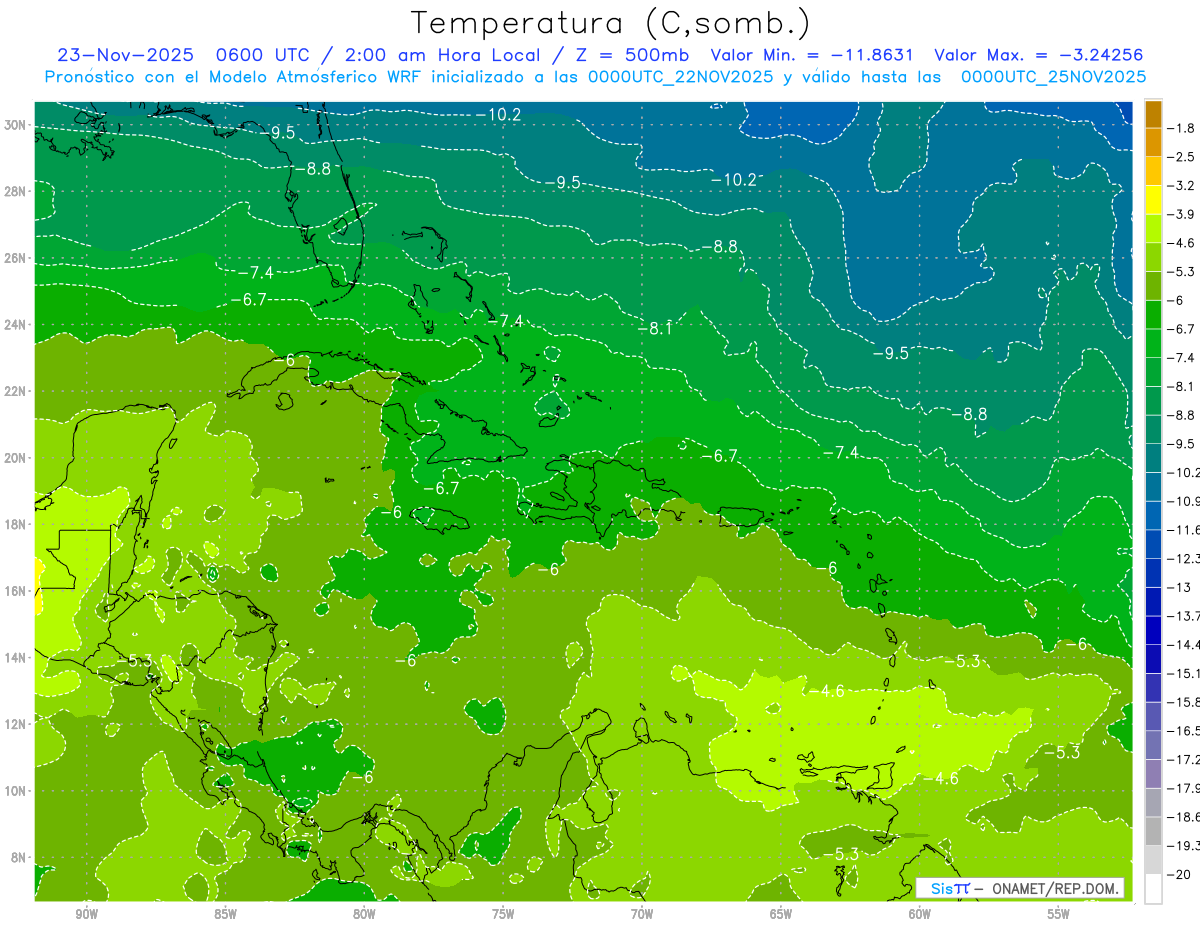
Task: Click the '2:00 am Hora Local' text
Action: pos(442,55)
